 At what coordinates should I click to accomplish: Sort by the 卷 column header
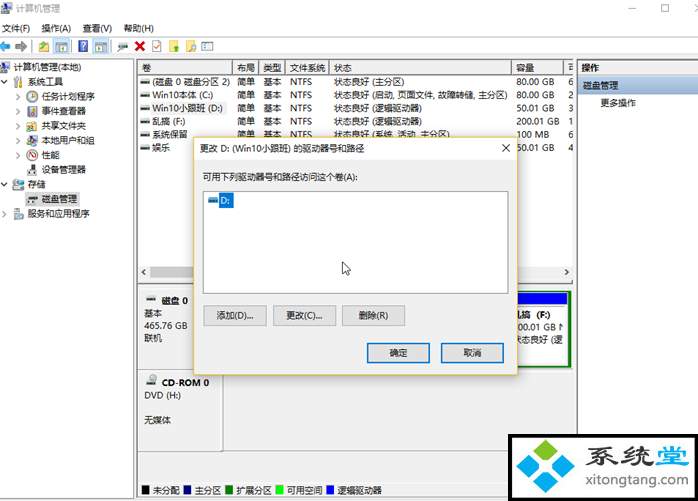(185, 68)
